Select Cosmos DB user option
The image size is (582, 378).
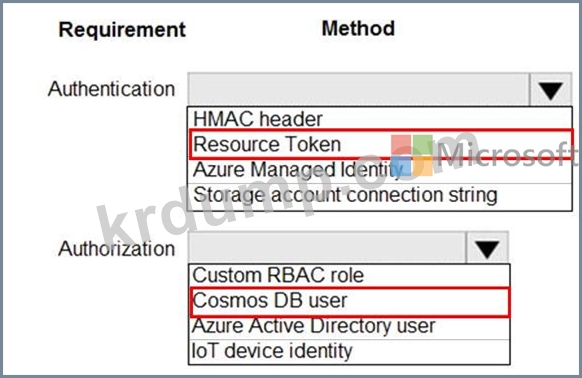click(x=349, y=302)
